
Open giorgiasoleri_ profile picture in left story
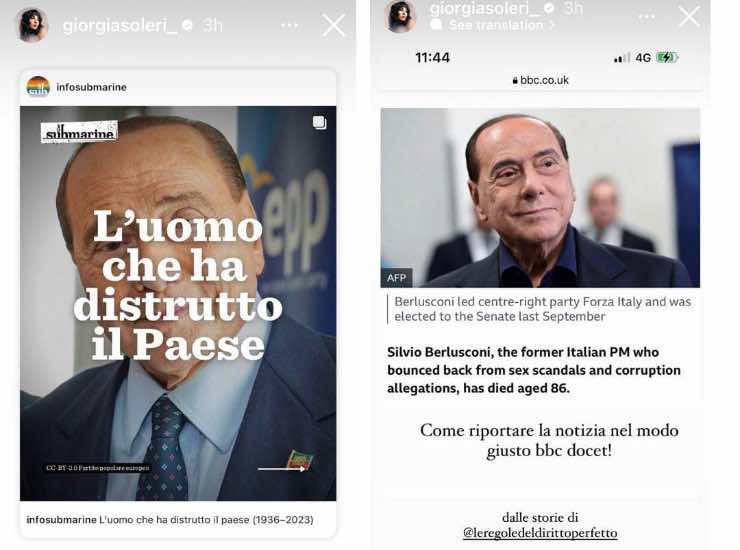[x=33, y=25]
